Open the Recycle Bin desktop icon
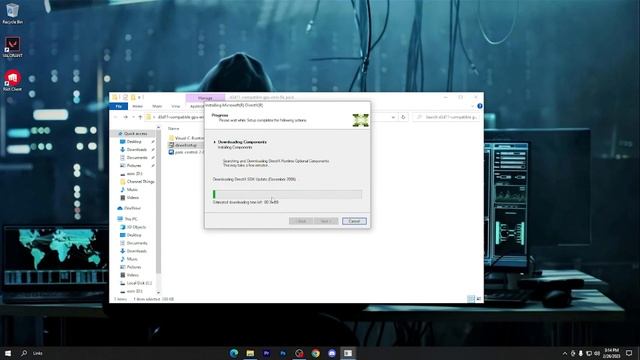This screenshot has height=360, width=640. [12, 13]
